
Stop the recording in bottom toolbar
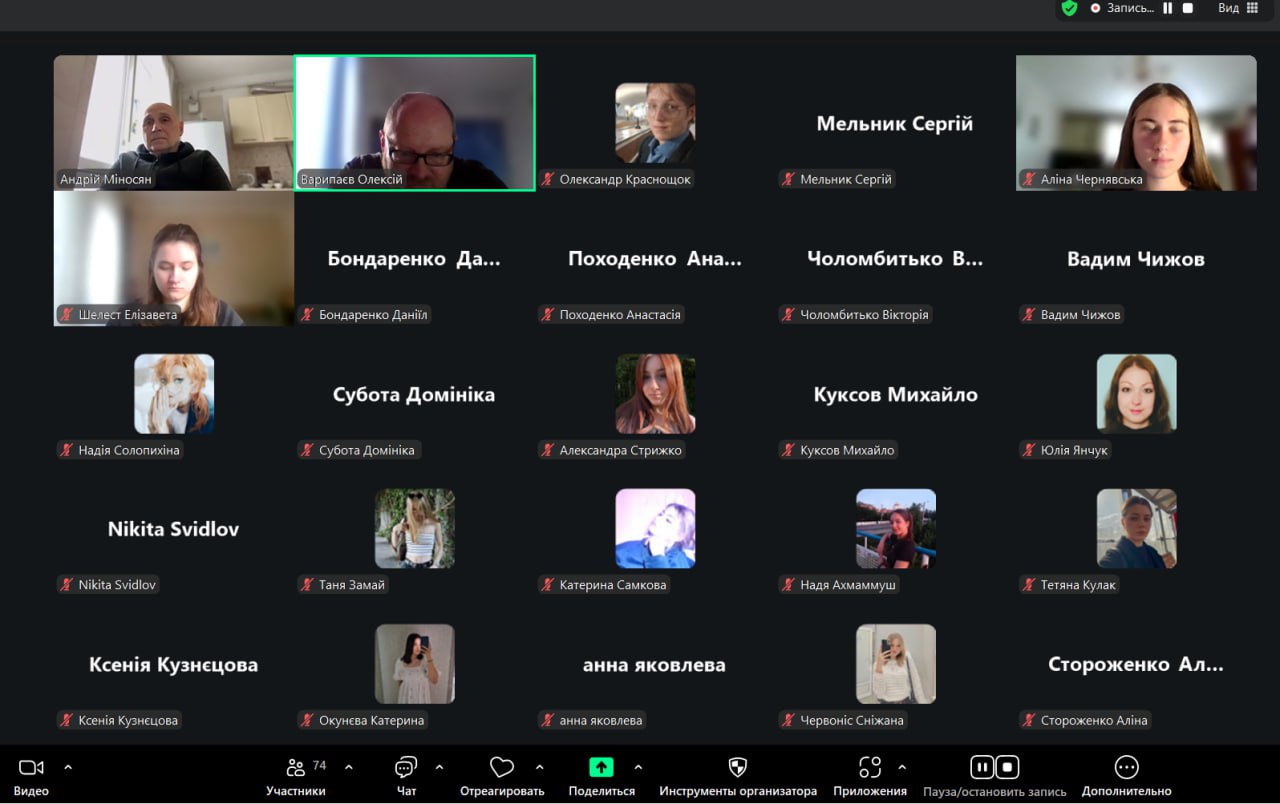click(x=1007, y=768)
